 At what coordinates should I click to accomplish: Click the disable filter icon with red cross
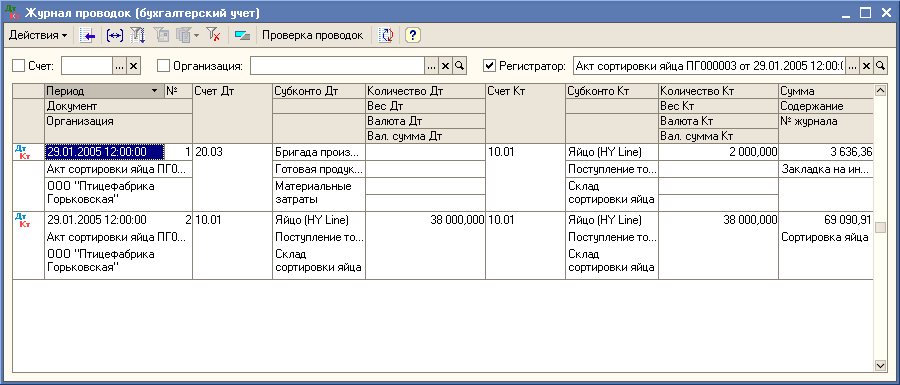coord(214,36)
